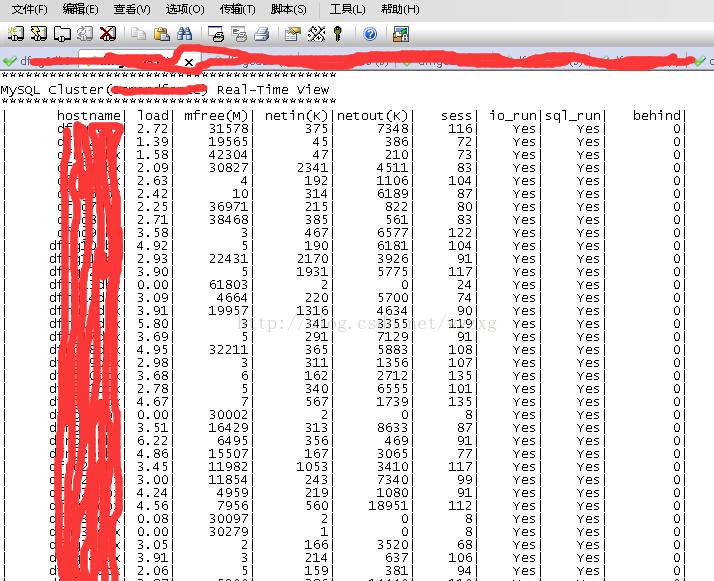Click the Paste clipboard icon

161,34
